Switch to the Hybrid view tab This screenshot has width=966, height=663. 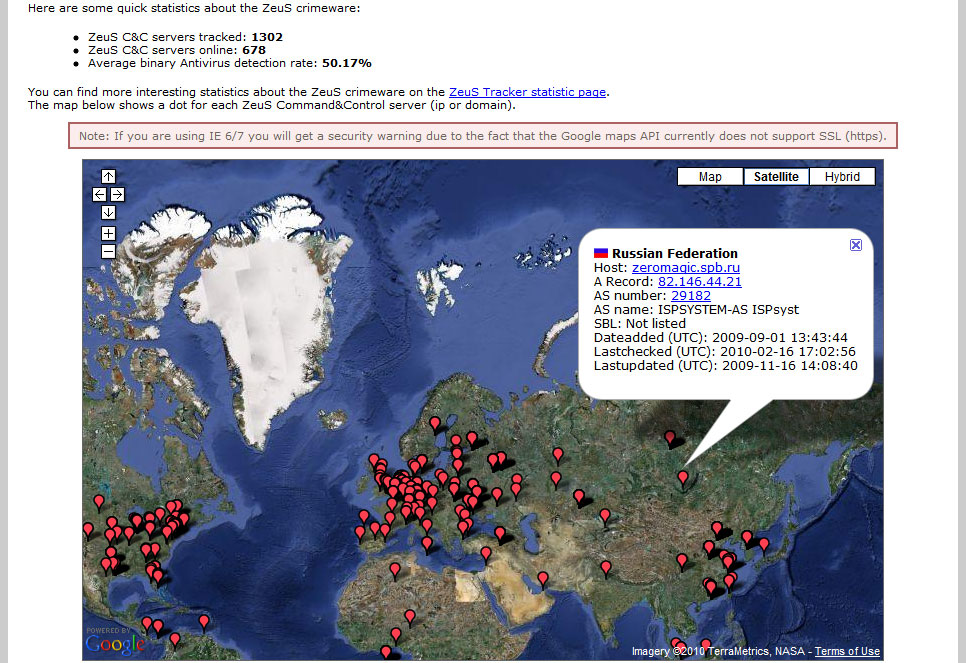click(x=842, y=177)
